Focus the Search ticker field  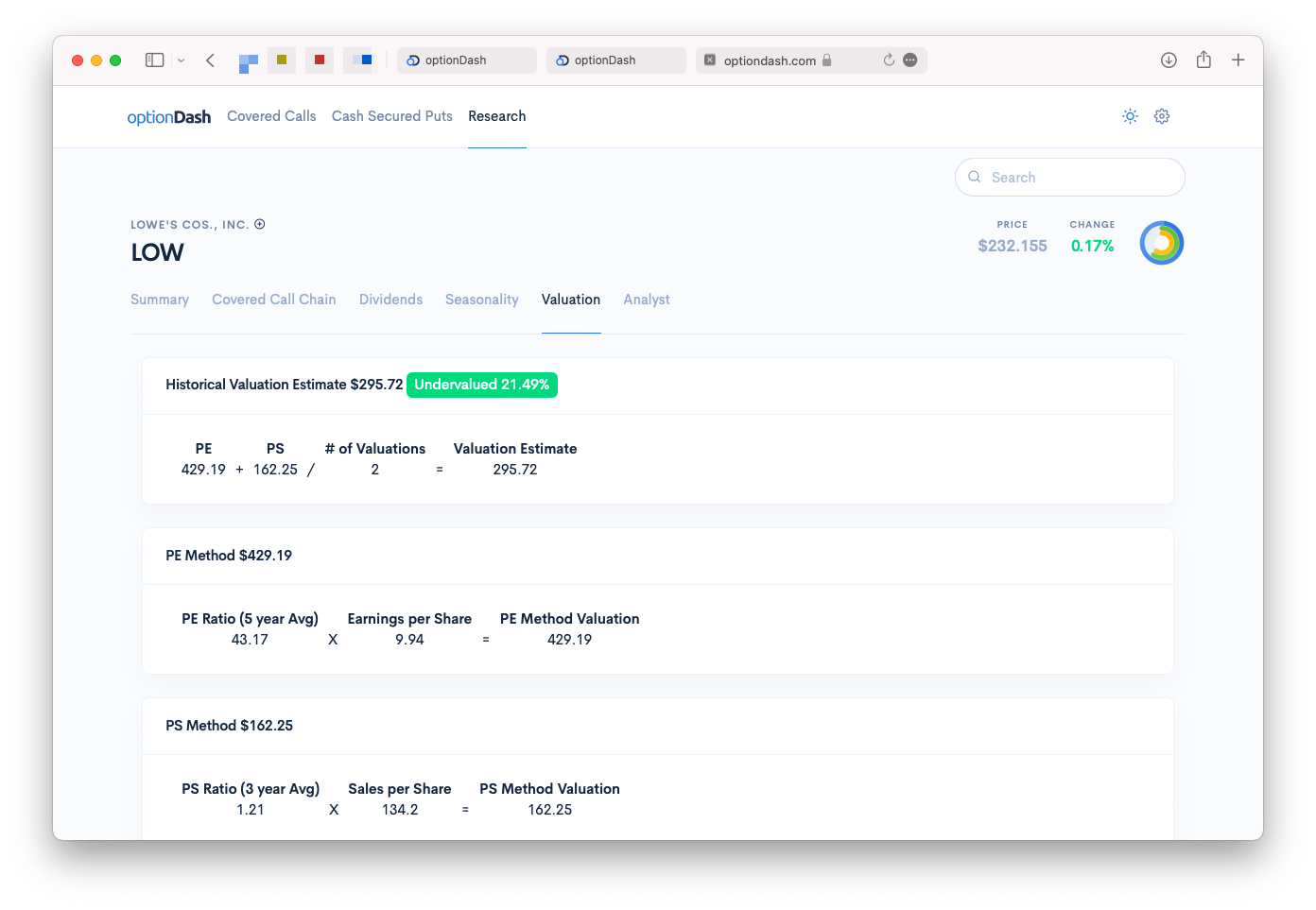(1070, 178)
